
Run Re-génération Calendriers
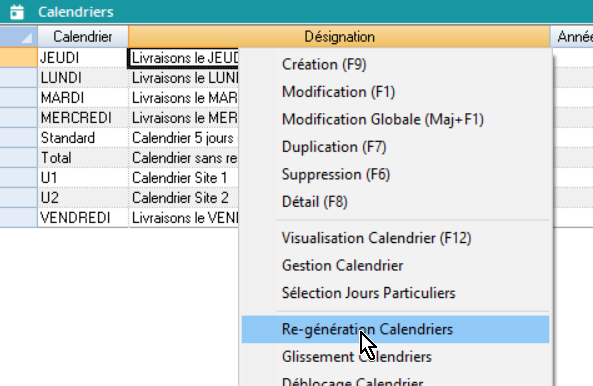pyautogui.click(x=395, y=330)
